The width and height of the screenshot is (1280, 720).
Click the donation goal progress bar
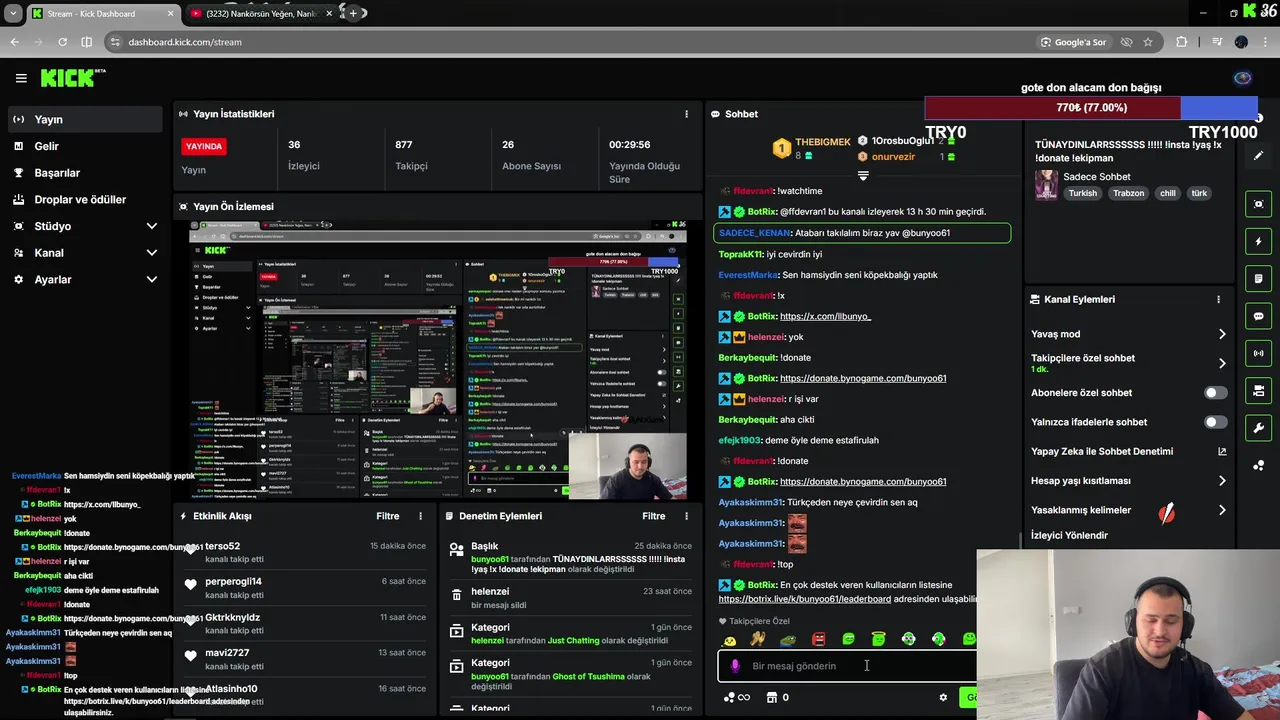(1091, 107)
